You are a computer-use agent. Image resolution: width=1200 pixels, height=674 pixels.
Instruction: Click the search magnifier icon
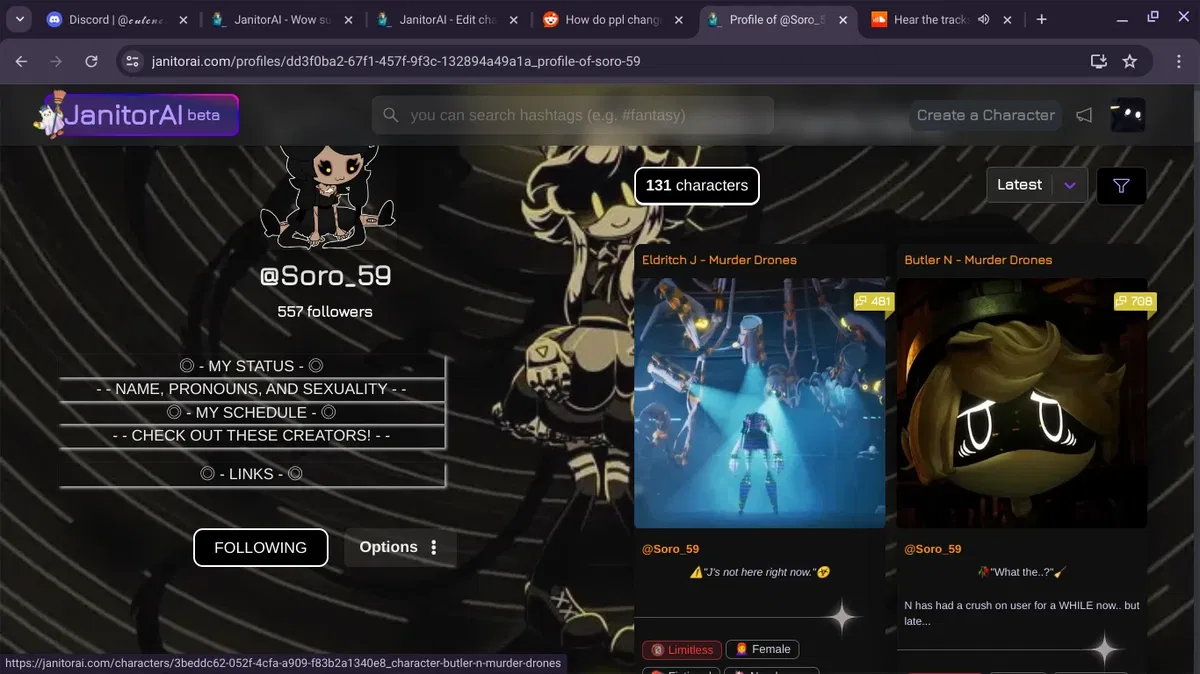[x=391, y=115]
